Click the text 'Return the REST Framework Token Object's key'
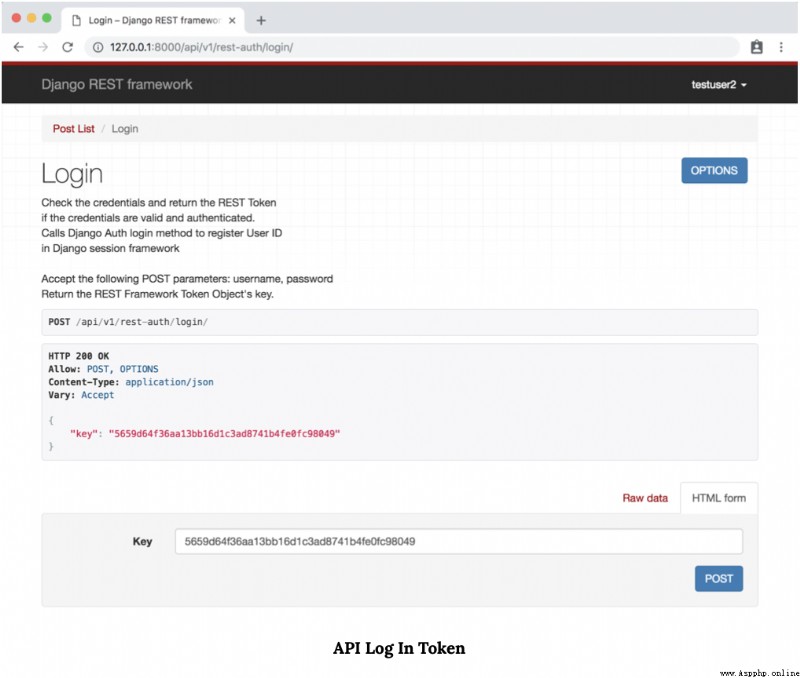Image resolution: width=800 pixels, height=678 pixels. [x=157, y=294]
